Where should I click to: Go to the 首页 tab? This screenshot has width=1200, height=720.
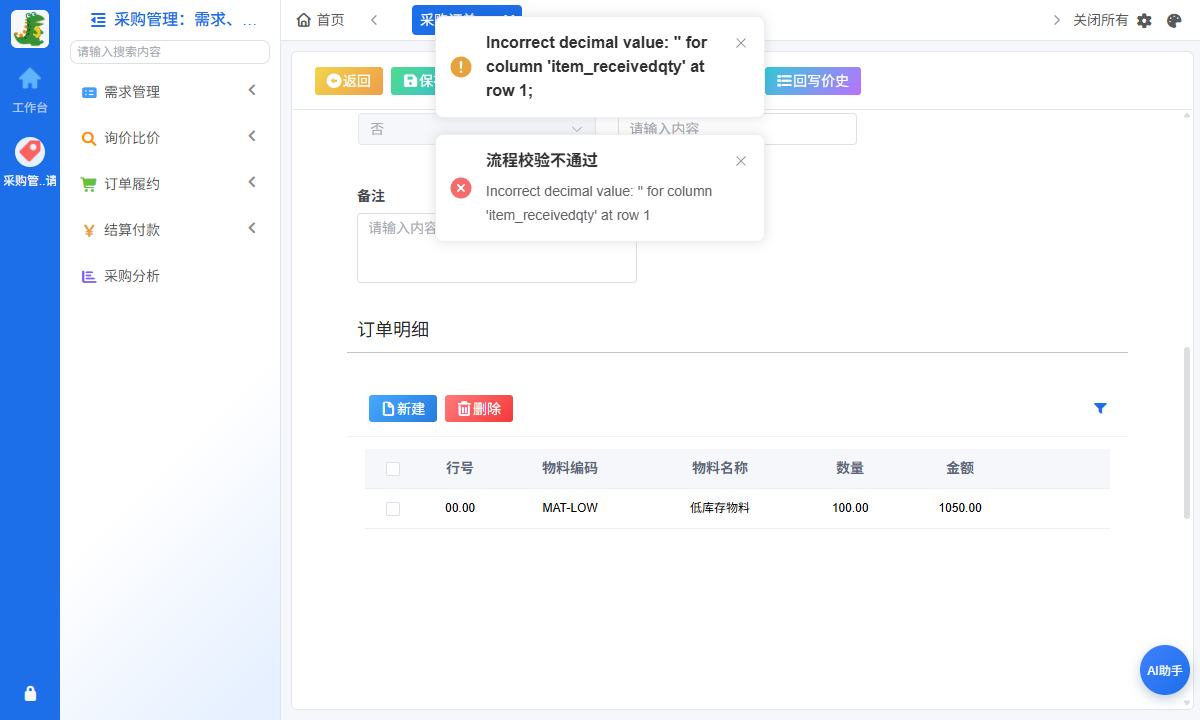[321, 20]
